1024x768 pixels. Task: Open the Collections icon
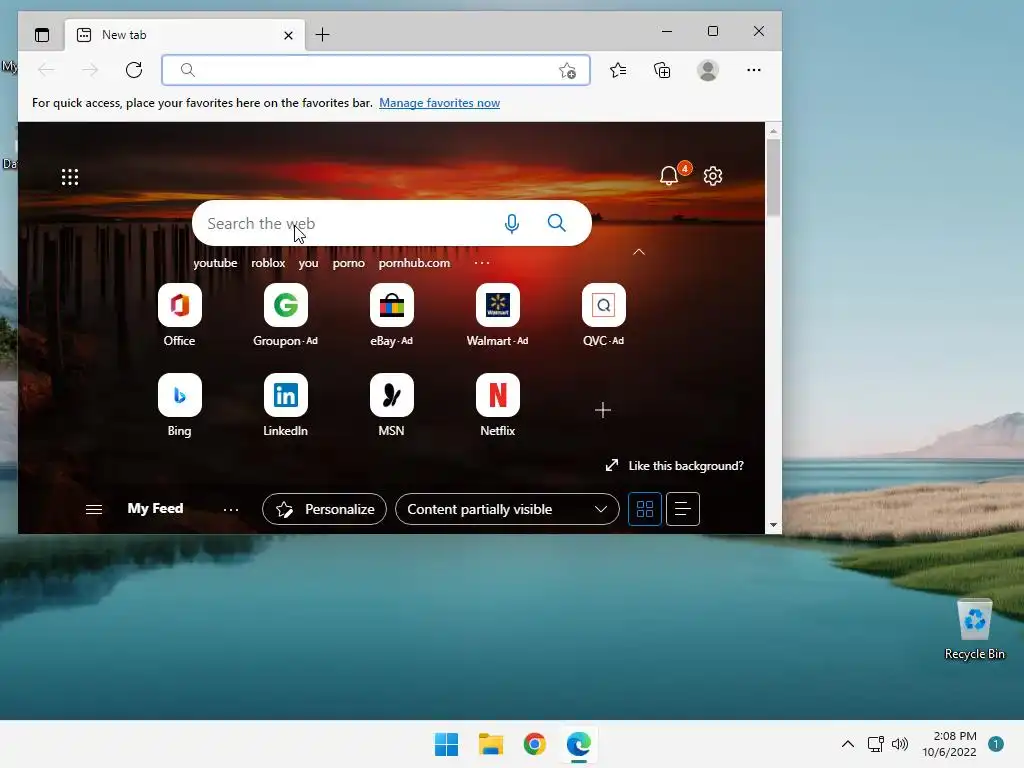662,70
